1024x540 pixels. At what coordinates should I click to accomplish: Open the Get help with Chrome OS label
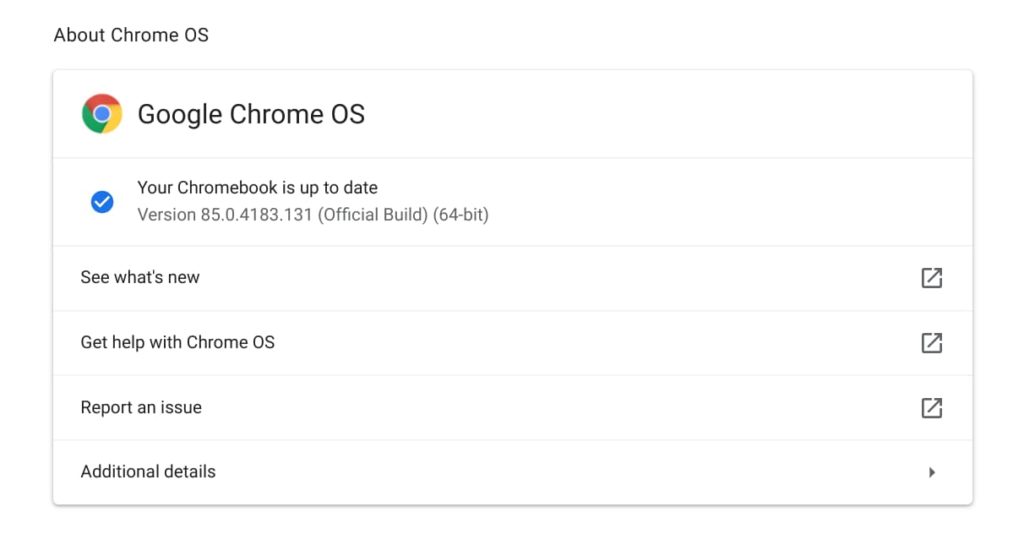tap(178, 342)
